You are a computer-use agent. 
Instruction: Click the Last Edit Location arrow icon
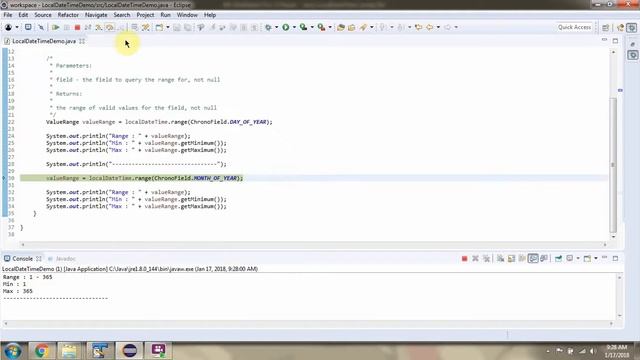pos(418,27)
